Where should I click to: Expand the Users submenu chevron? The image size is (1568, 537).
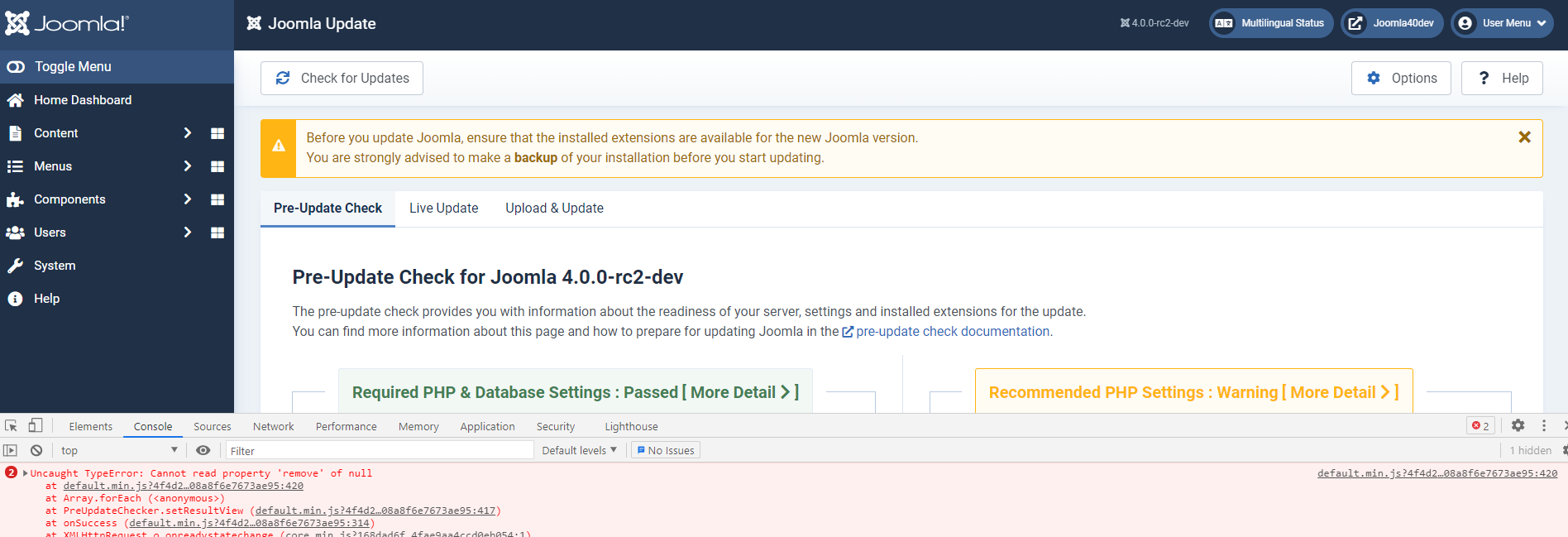coord(188,233)
